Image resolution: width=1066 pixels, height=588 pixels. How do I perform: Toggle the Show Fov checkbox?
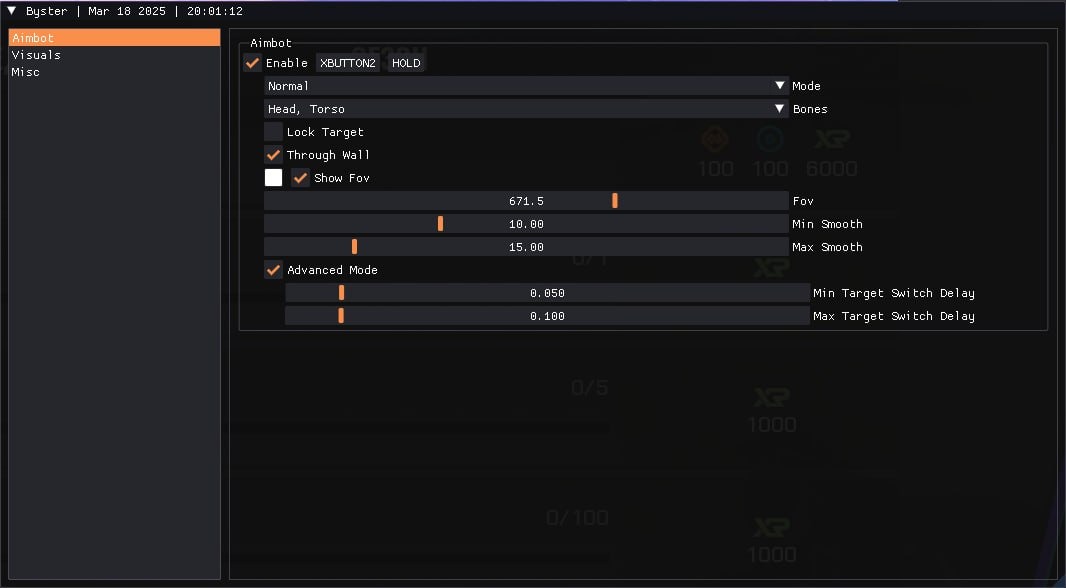tap(301, 178)
